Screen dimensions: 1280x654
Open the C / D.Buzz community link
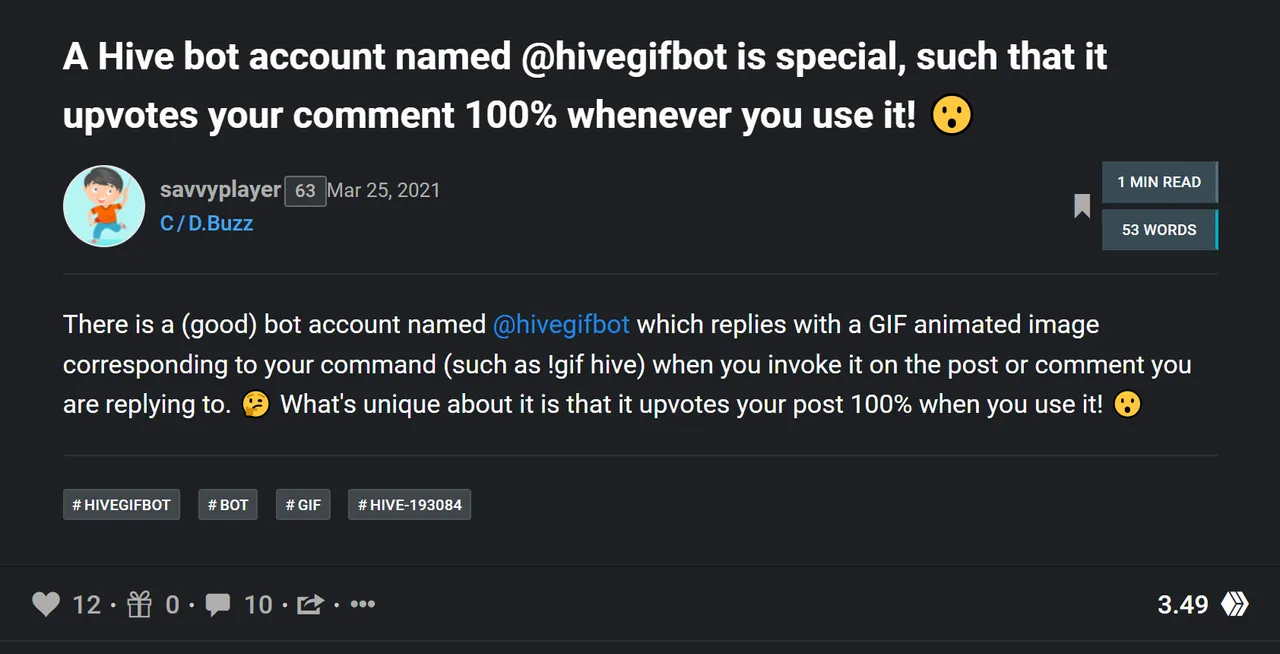(x=206, y=223)
